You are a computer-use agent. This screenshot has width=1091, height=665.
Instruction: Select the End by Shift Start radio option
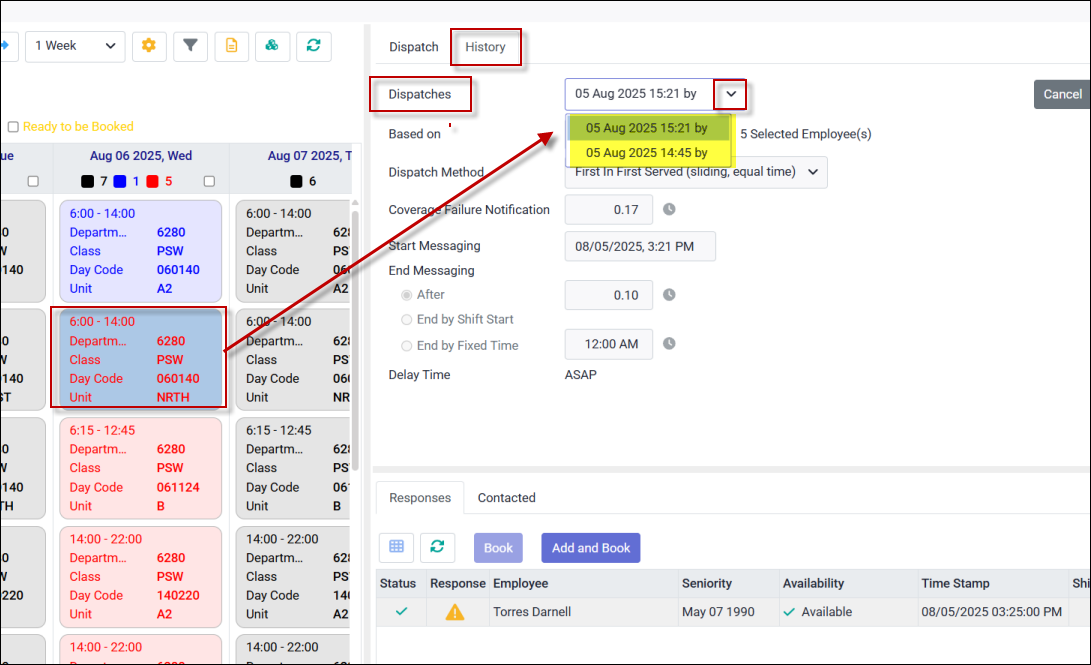[406, 320]
